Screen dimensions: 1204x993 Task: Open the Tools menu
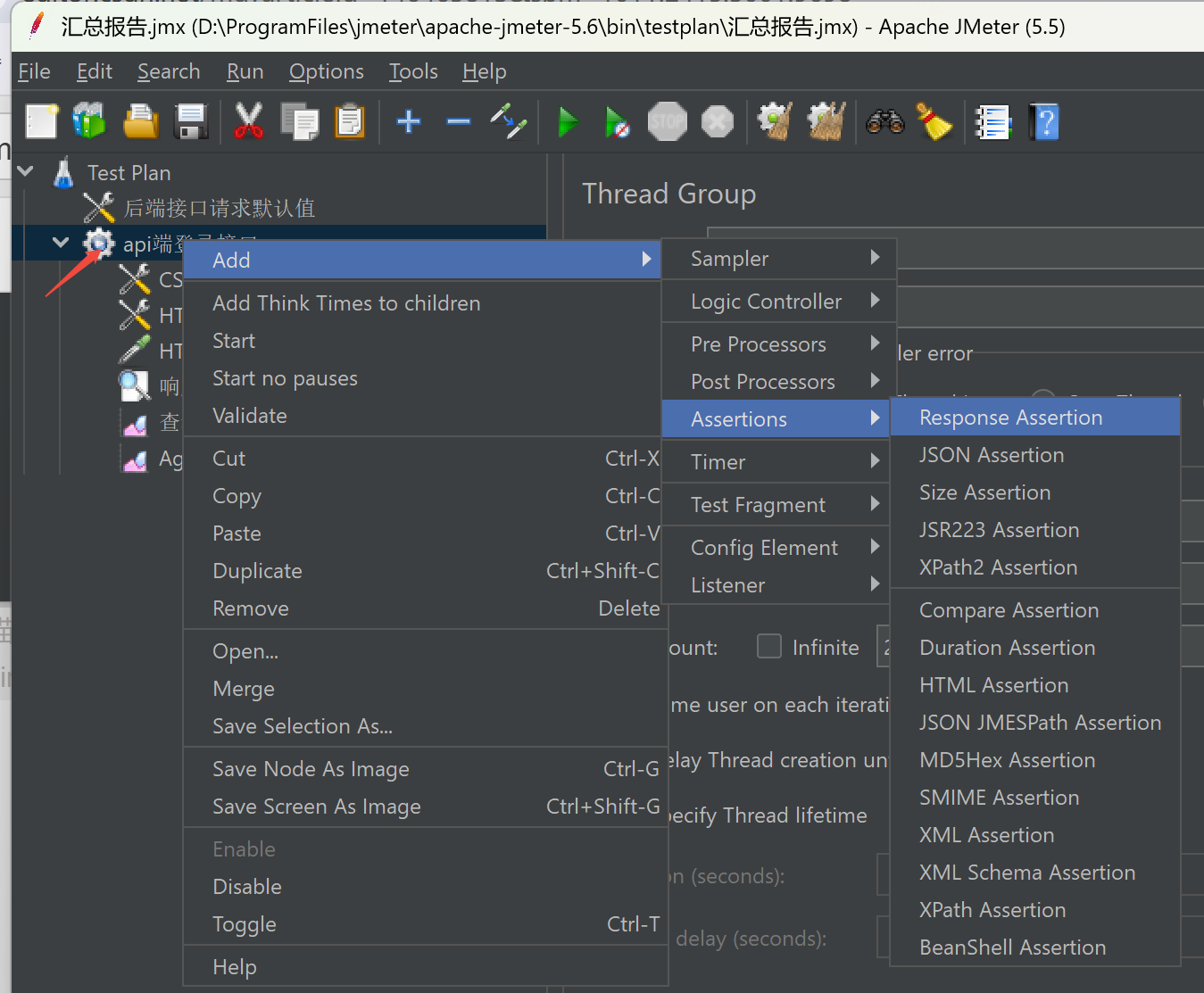tap(413, 71)
